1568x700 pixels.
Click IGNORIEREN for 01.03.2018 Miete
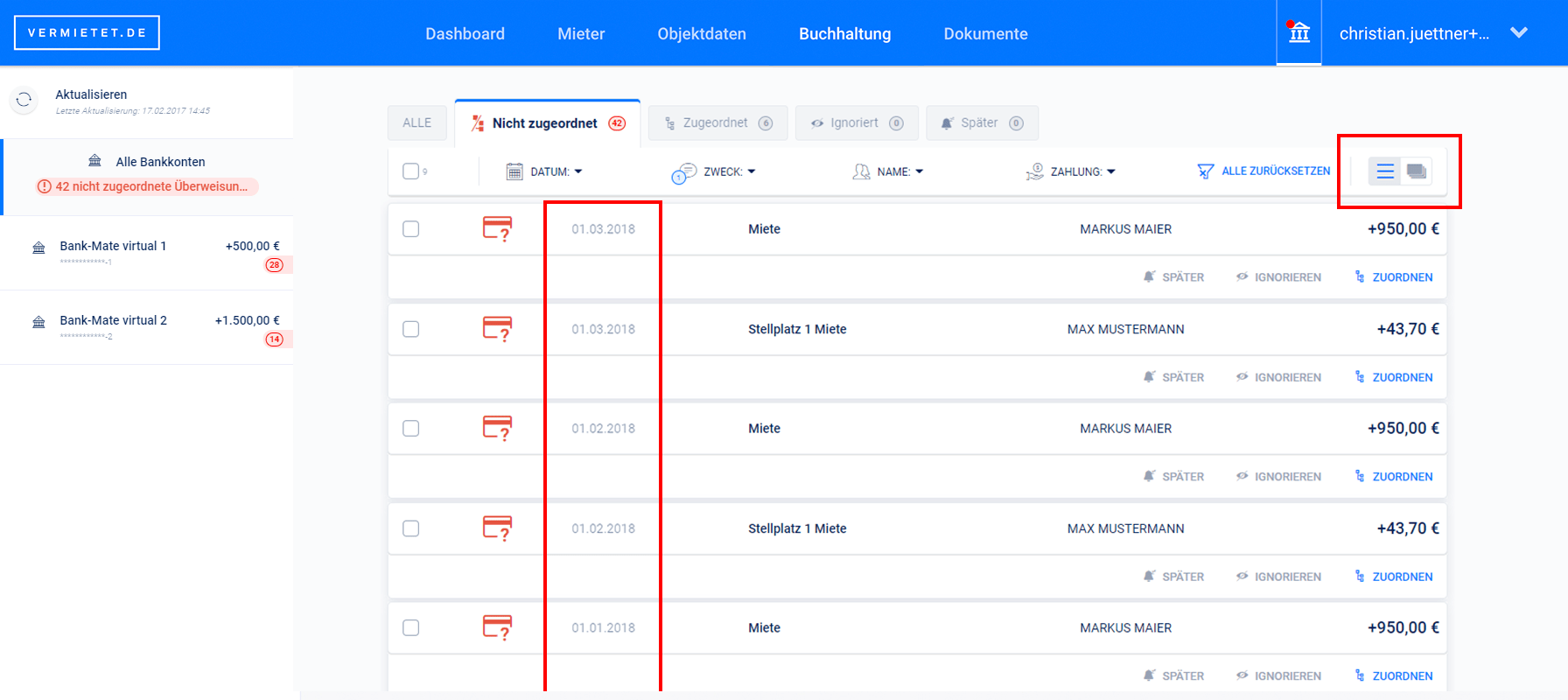point(1278,277)
